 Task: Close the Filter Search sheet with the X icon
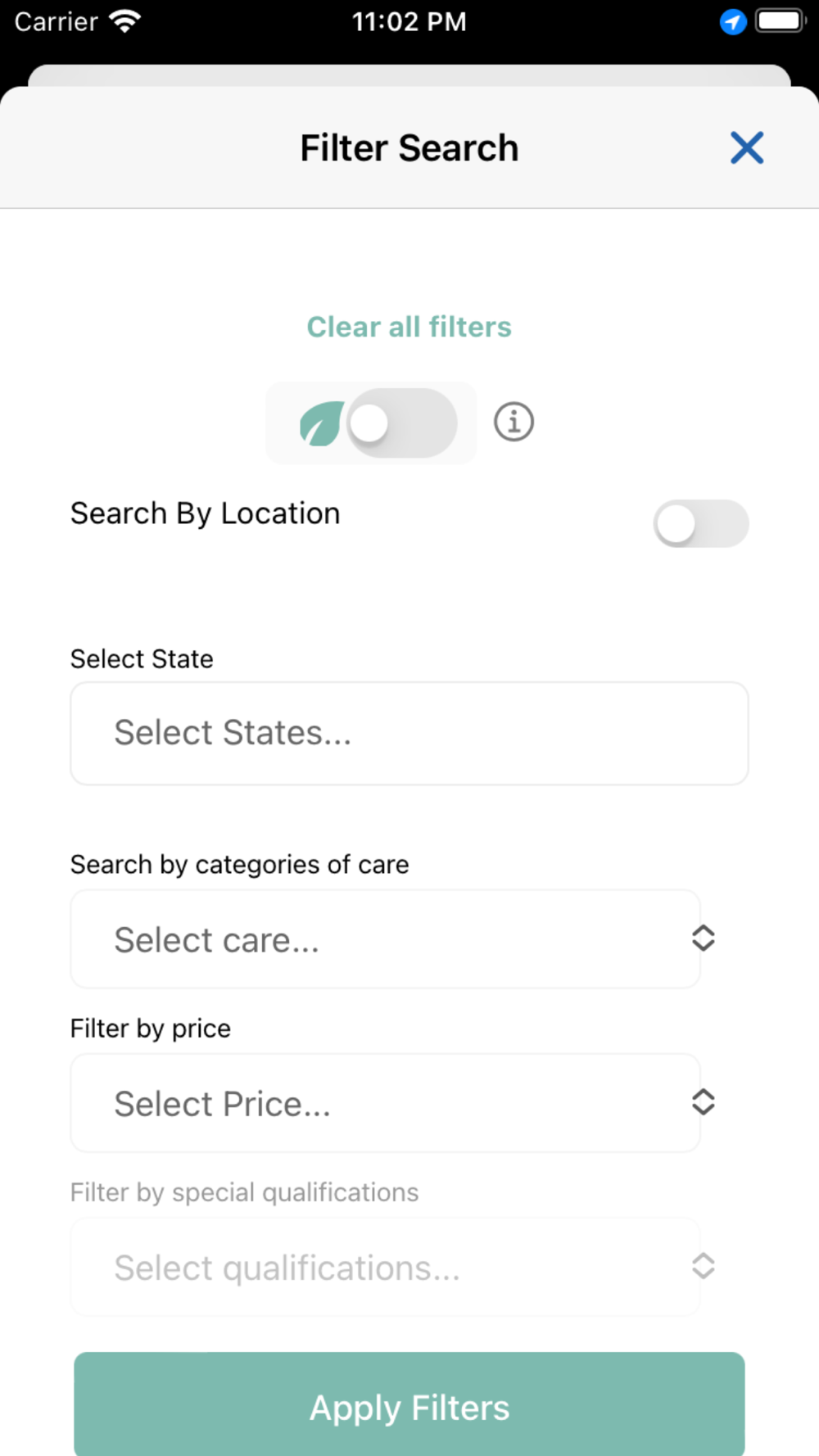click(x=747, y=148)
